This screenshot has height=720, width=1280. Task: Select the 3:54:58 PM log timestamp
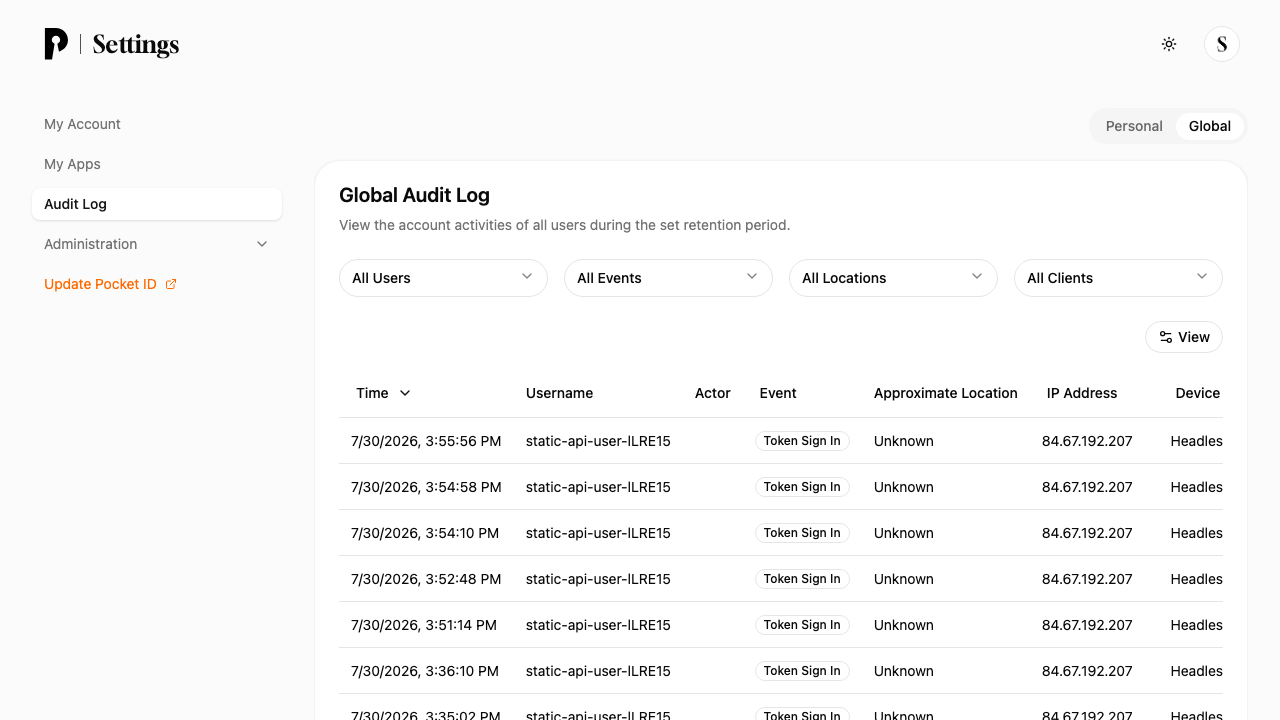click(x=426, y=487)
